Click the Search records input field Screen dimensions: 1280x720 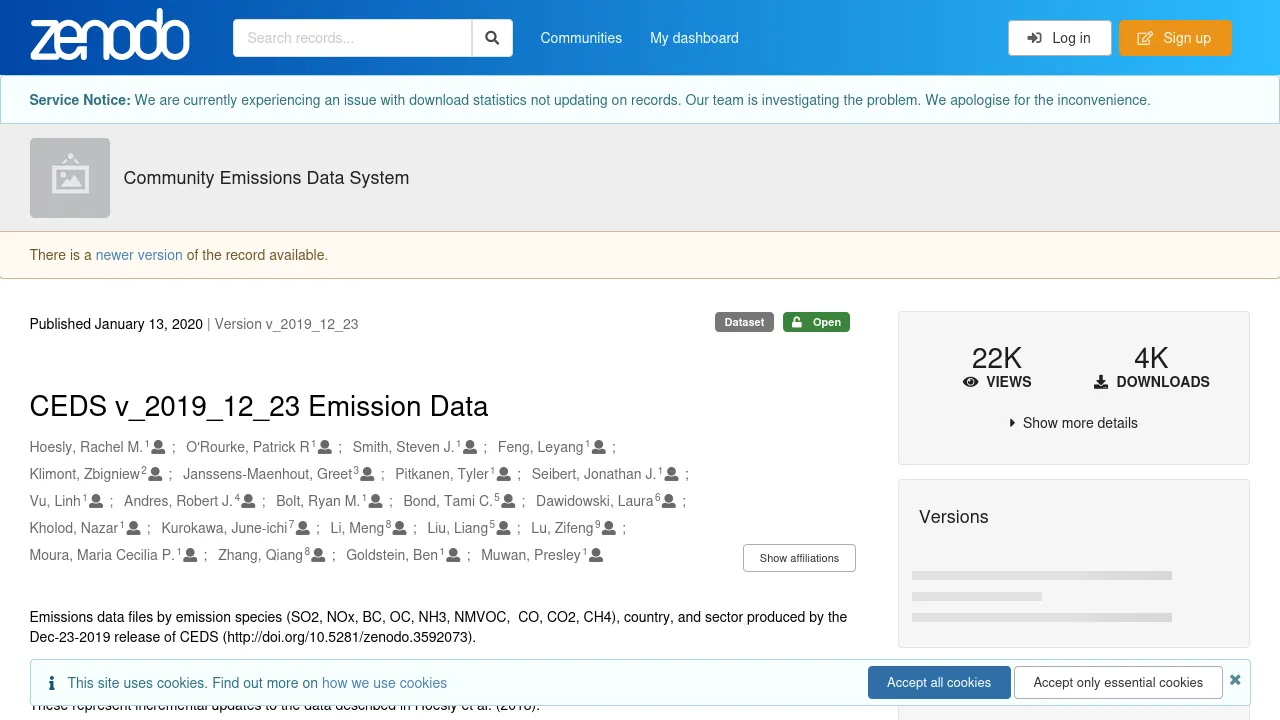pos(352,37)
